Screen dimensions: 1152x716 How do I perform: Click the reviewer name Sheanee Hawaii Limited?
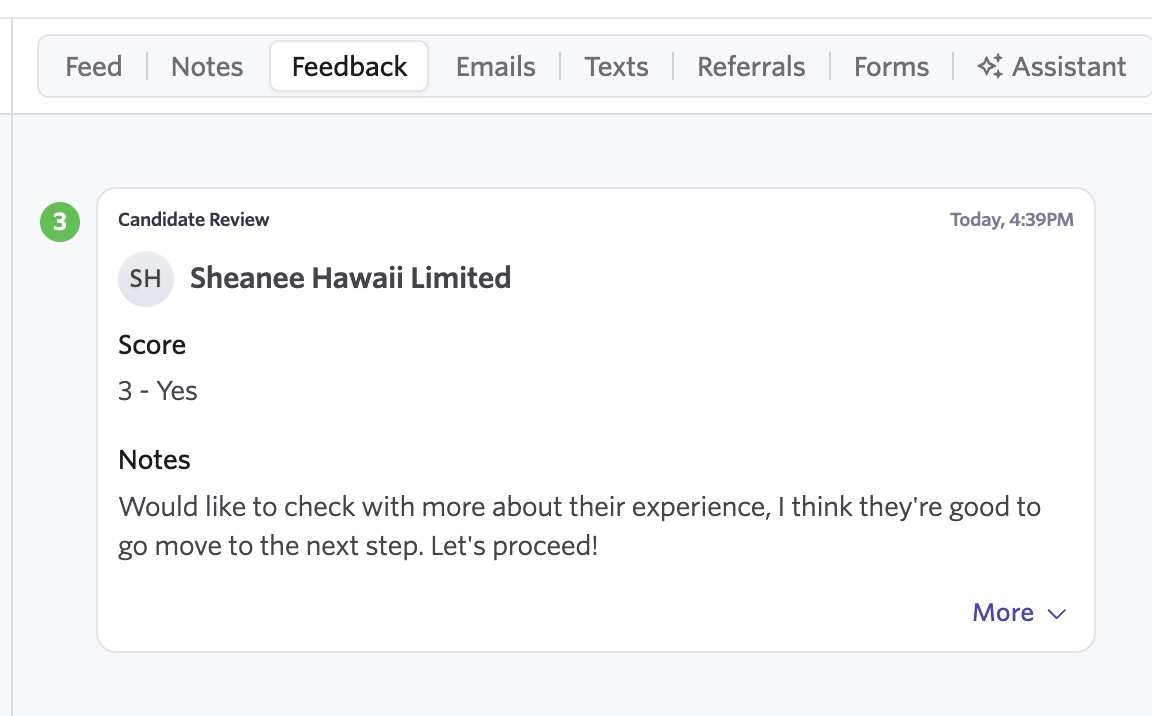pyautogui.click(x=350, y=278)
